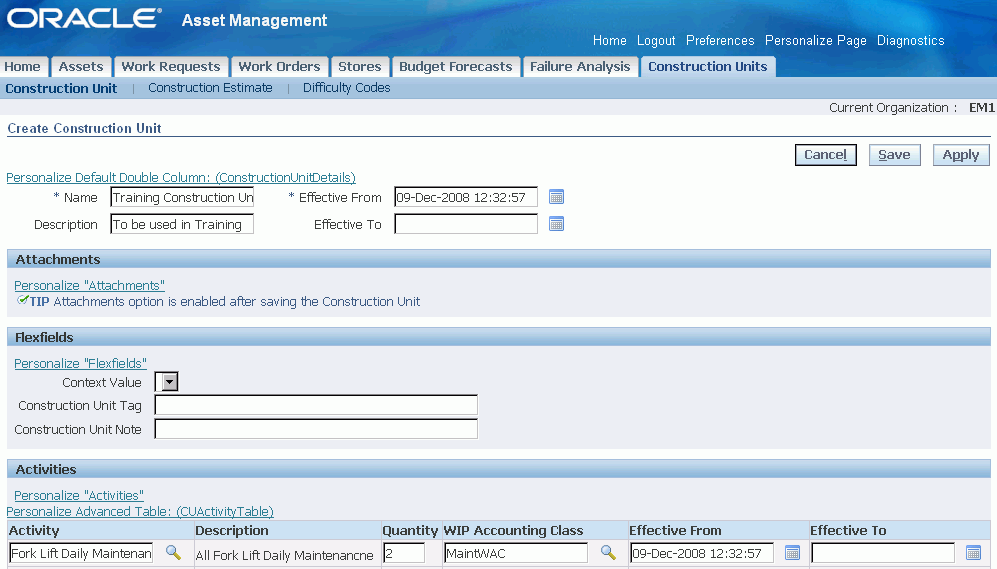Go to the Home tab
Screen dimensions: 997x569
(22, 67)
